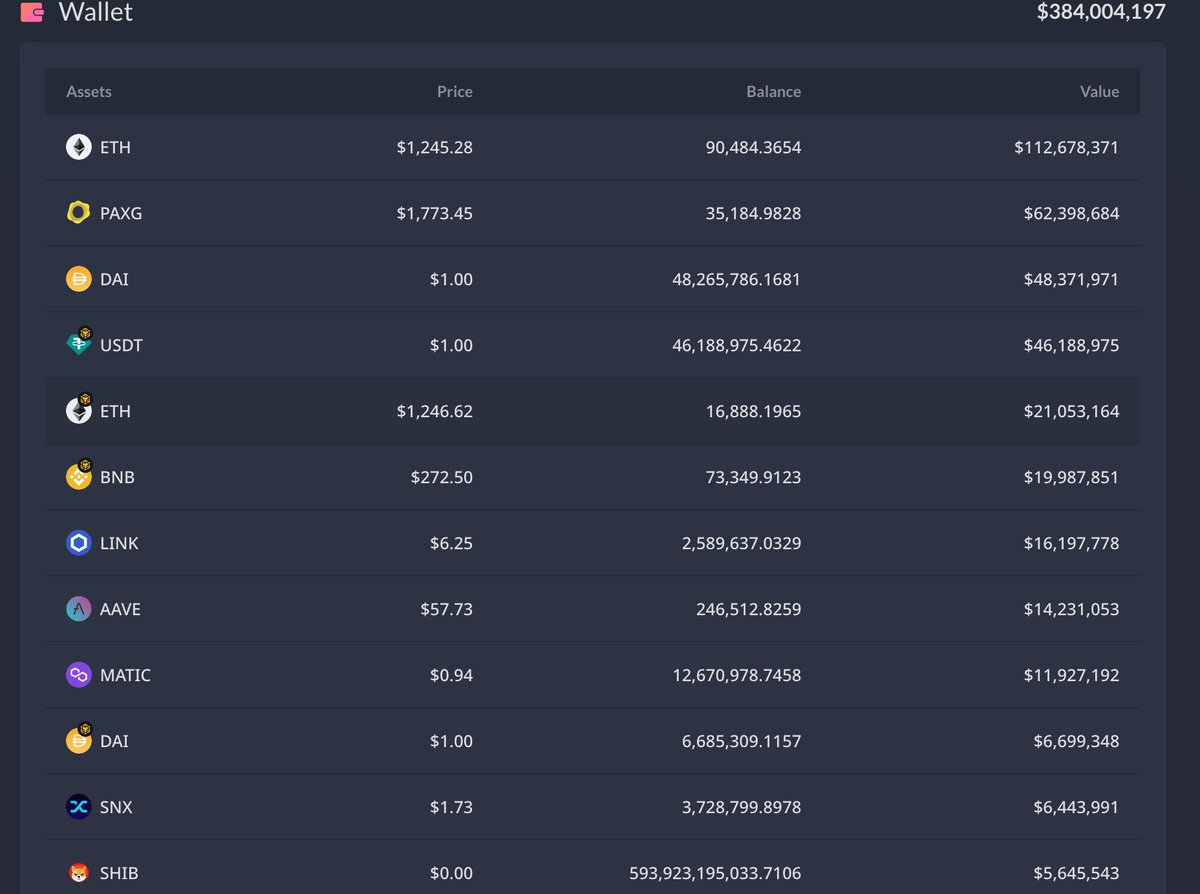The width and height of the screenshot is (1200, 894).
Task: Click the AAVE token icon
Action: [x=78, y=609]
